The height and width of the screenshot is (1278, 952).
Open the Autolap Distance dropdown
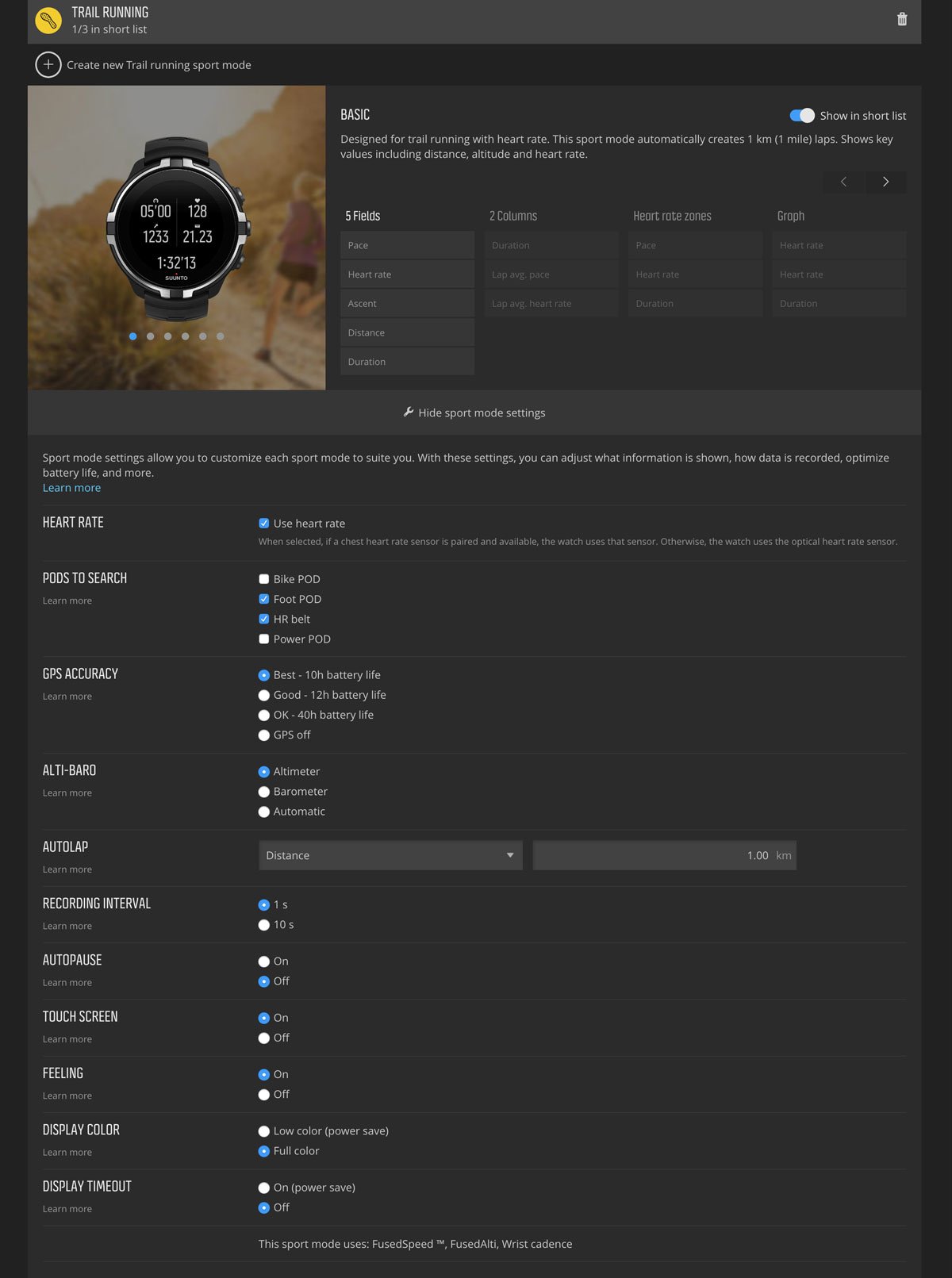[x=390, y=855]
